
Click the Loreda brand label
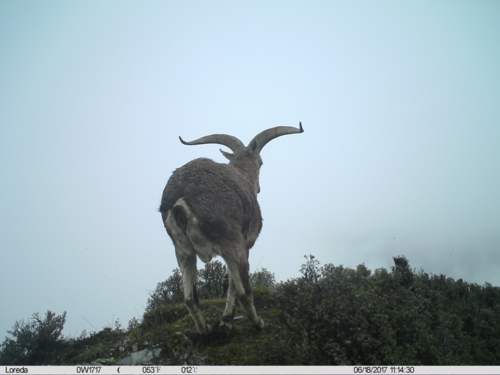16,370
